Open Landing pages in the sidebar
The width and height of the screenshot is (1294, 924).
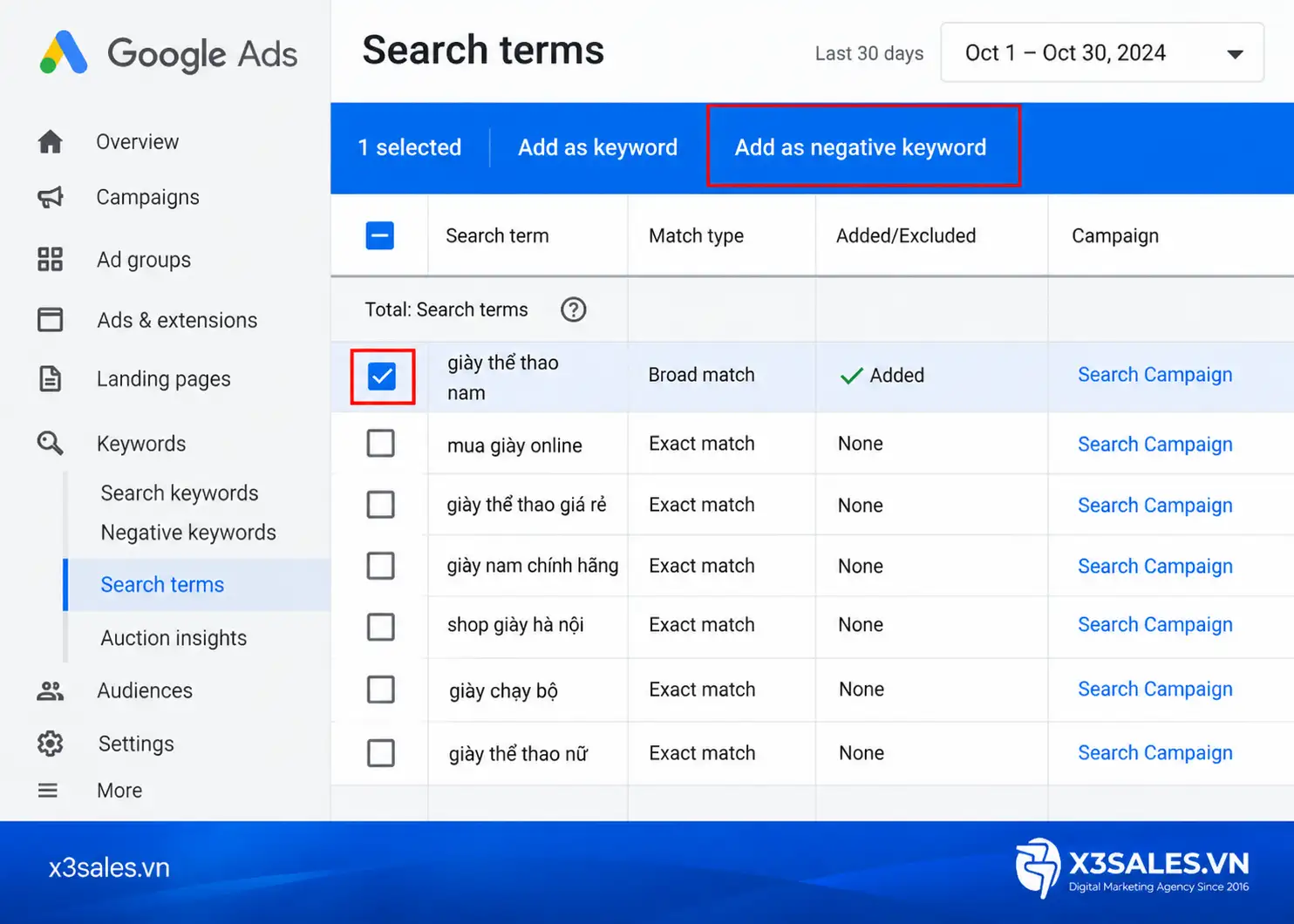(163, 379)
